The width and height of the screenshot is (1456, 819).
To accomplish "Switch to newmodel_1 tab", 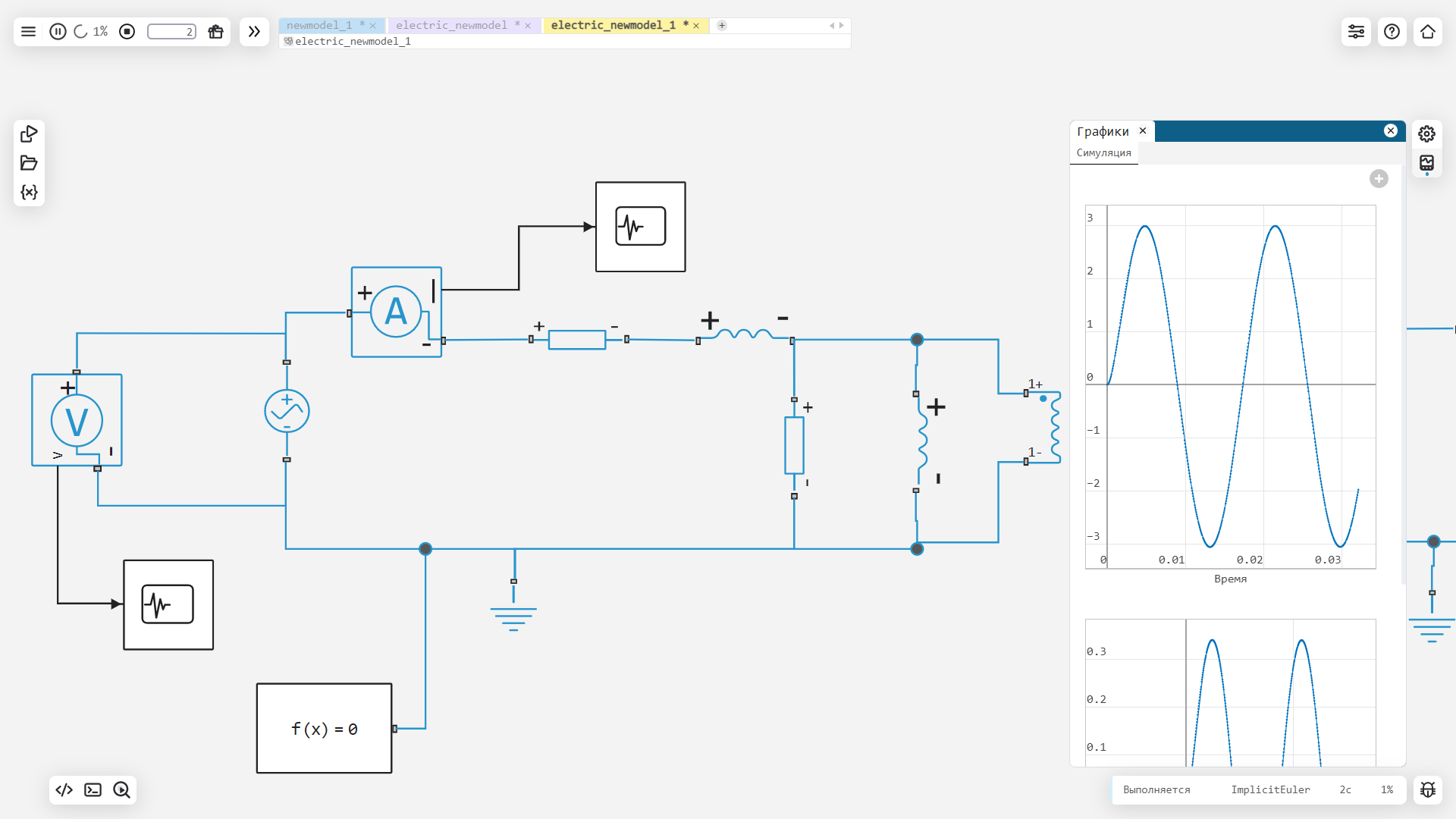I will tap(320, 25).
